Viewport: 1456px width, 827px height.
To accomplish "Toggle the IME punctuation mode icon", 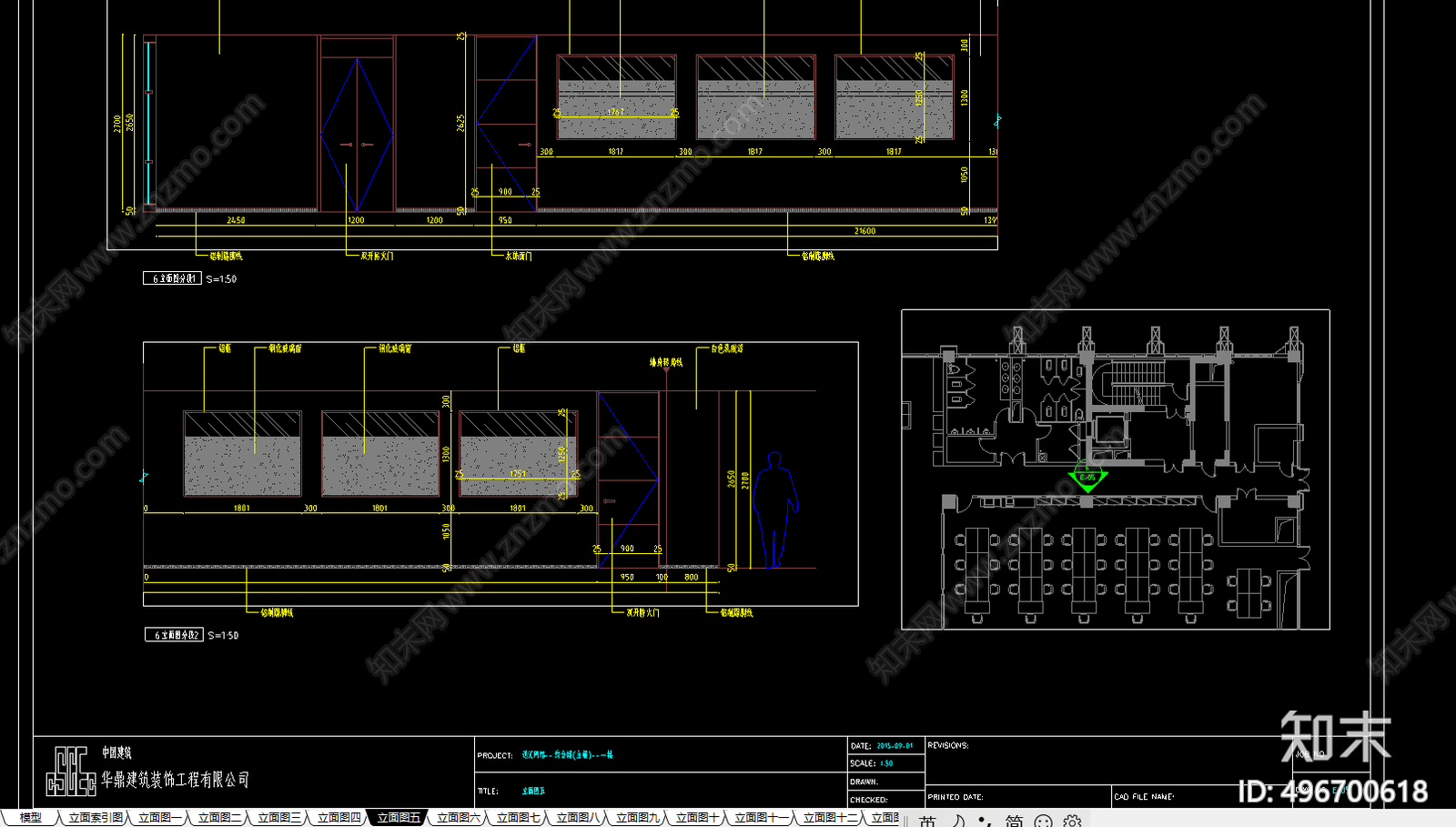I will (984, 822).
